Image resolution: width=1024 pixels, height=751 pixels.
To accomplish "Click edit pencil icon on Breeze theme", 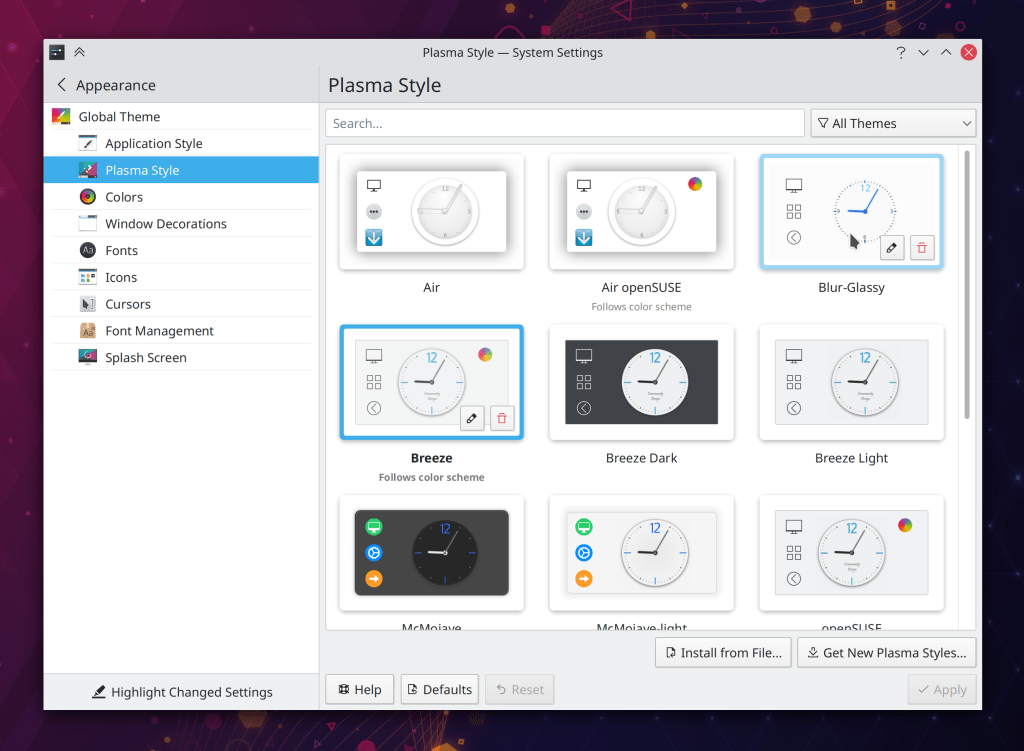I will pos(473,419).
